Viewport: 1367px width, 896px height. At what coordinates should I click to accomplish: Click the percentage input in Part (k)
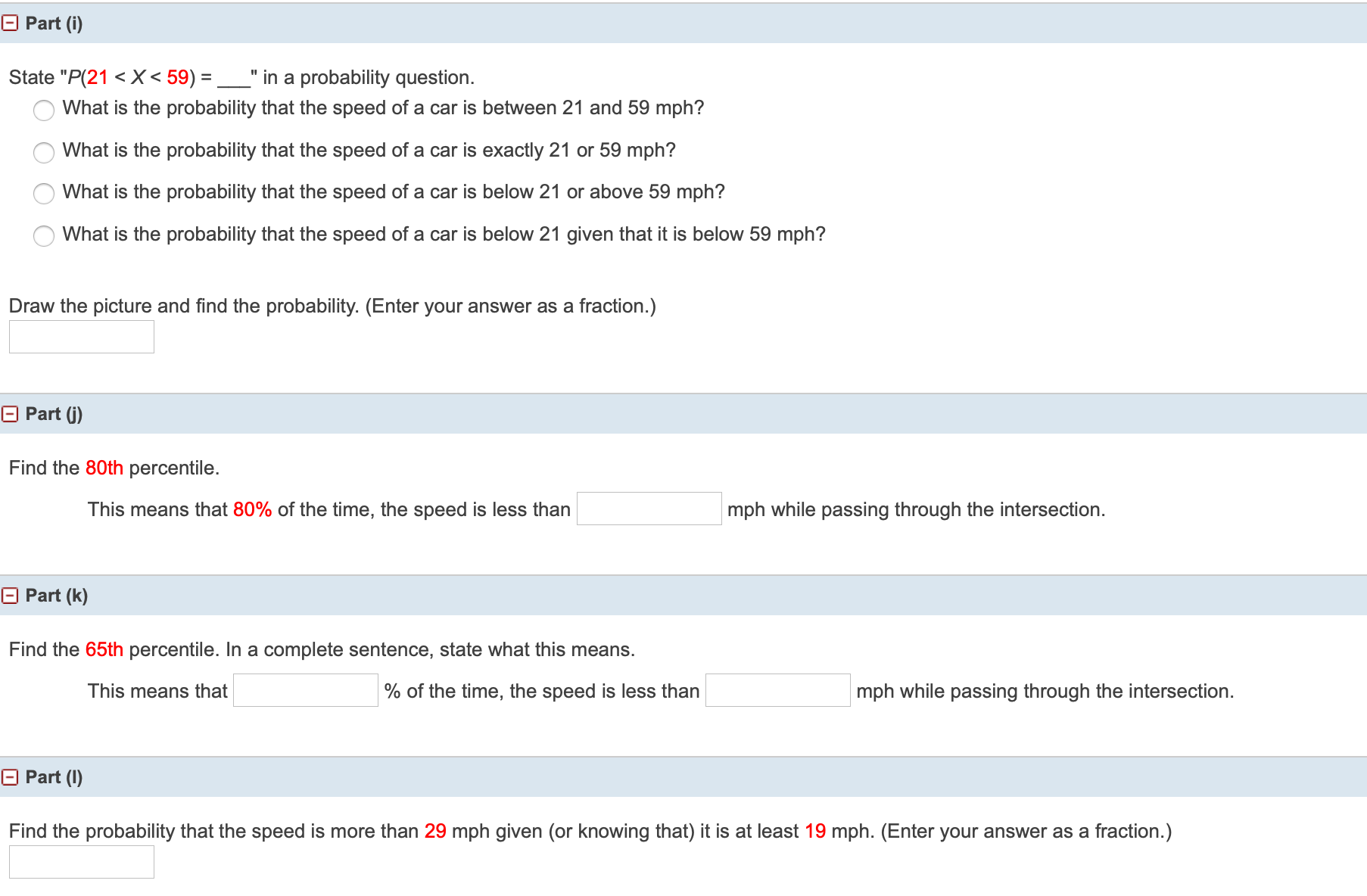305,690
